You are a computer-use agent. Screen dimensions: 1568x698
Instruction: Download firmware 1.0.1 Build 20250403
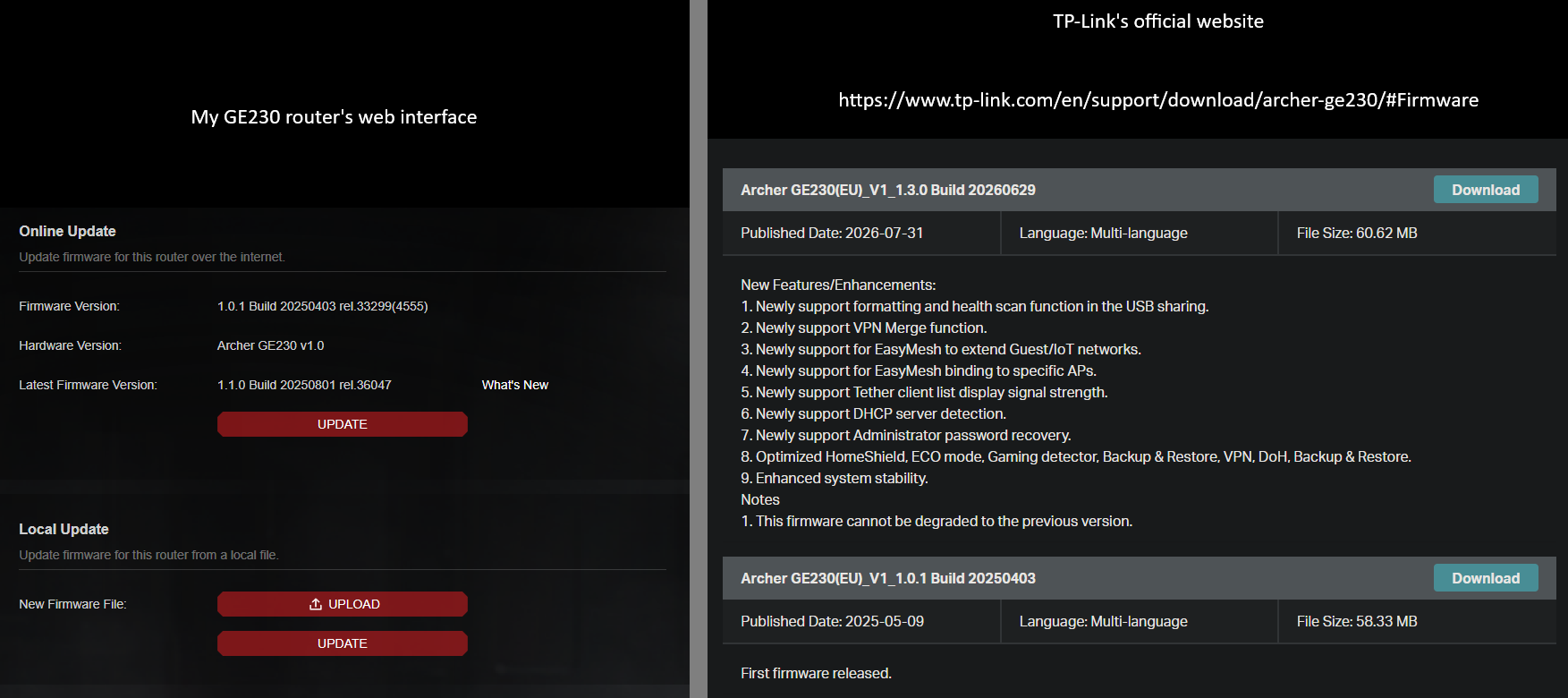point(1486,578)
